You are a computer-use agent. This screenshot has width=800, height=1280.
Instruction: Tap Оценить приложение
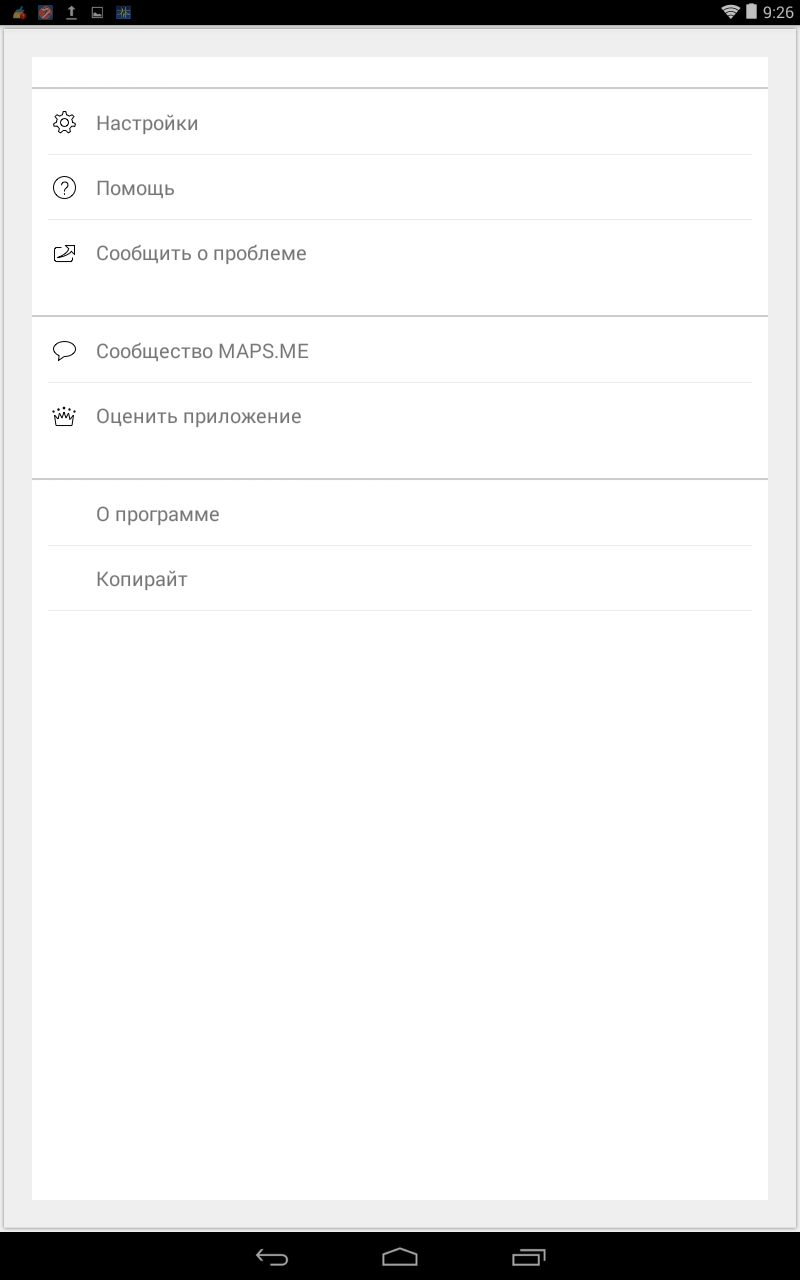(198, 416)
